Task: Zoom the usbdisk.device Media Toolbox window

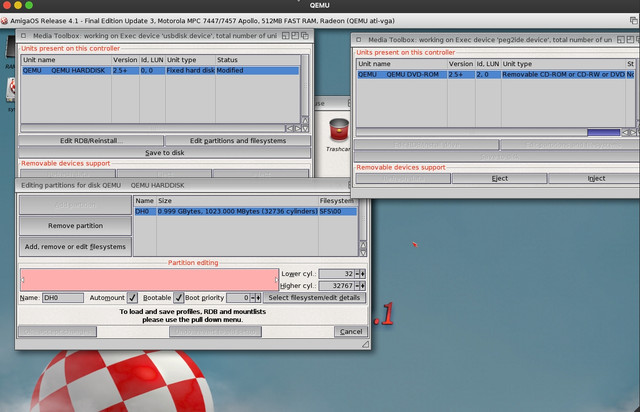Action: click(x=295, y=36)
